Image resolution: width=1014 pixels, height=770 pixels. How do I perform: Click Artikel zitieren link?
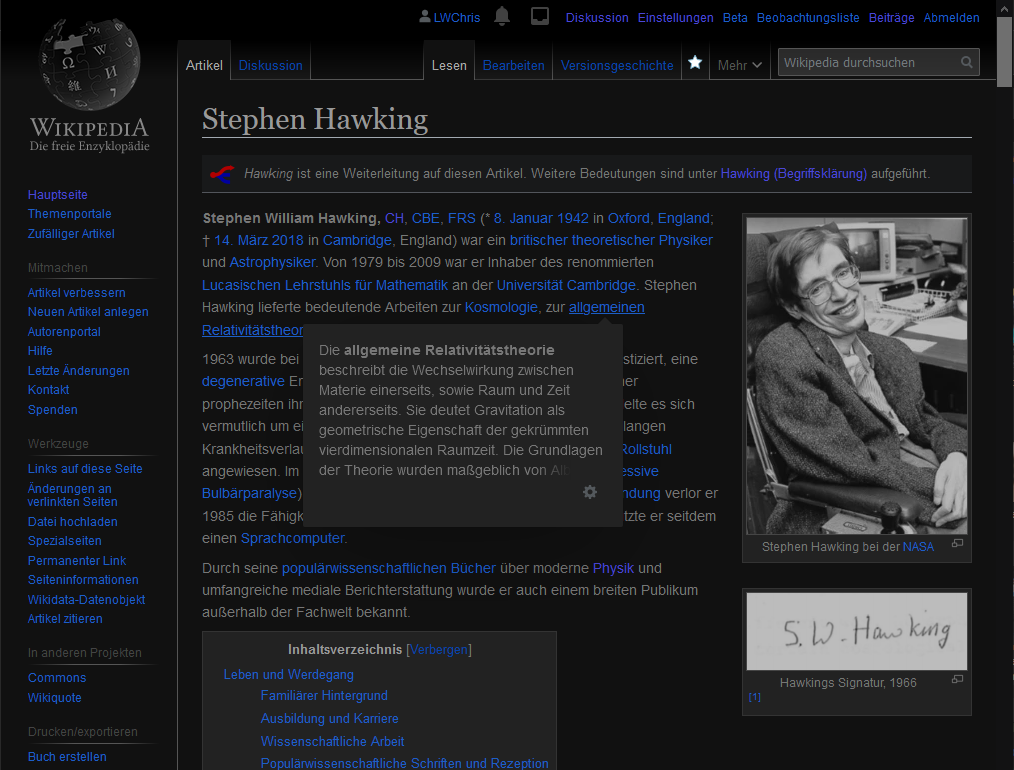click(65, 619)
